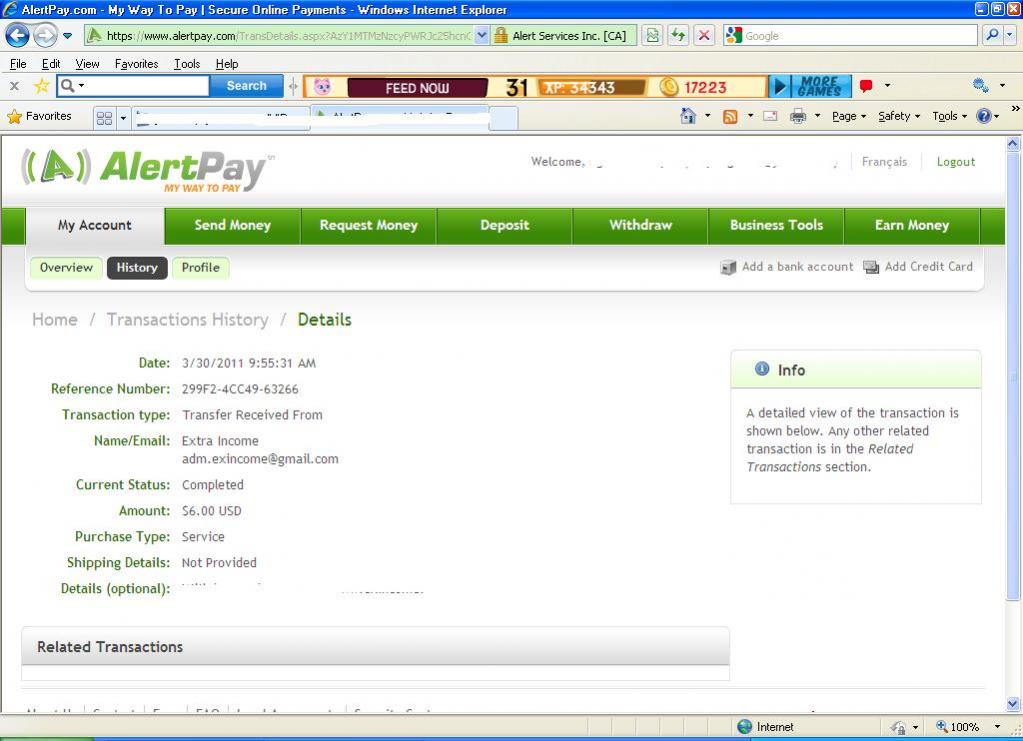Open the toolbar settings gear icon
Screen dimensions: 1023x741
[980, 85]
